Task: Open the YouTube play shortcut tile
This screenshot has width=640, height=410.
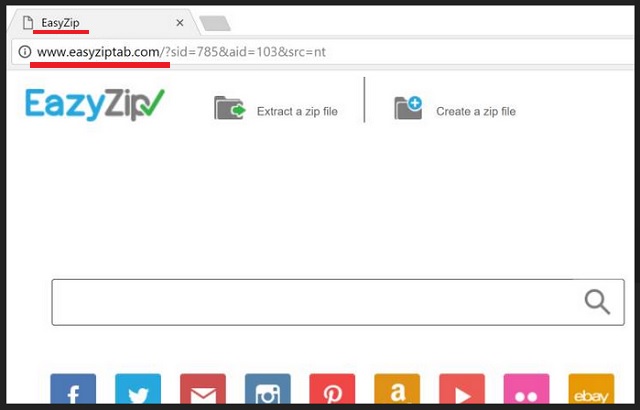Action: (x=462, y=388)
